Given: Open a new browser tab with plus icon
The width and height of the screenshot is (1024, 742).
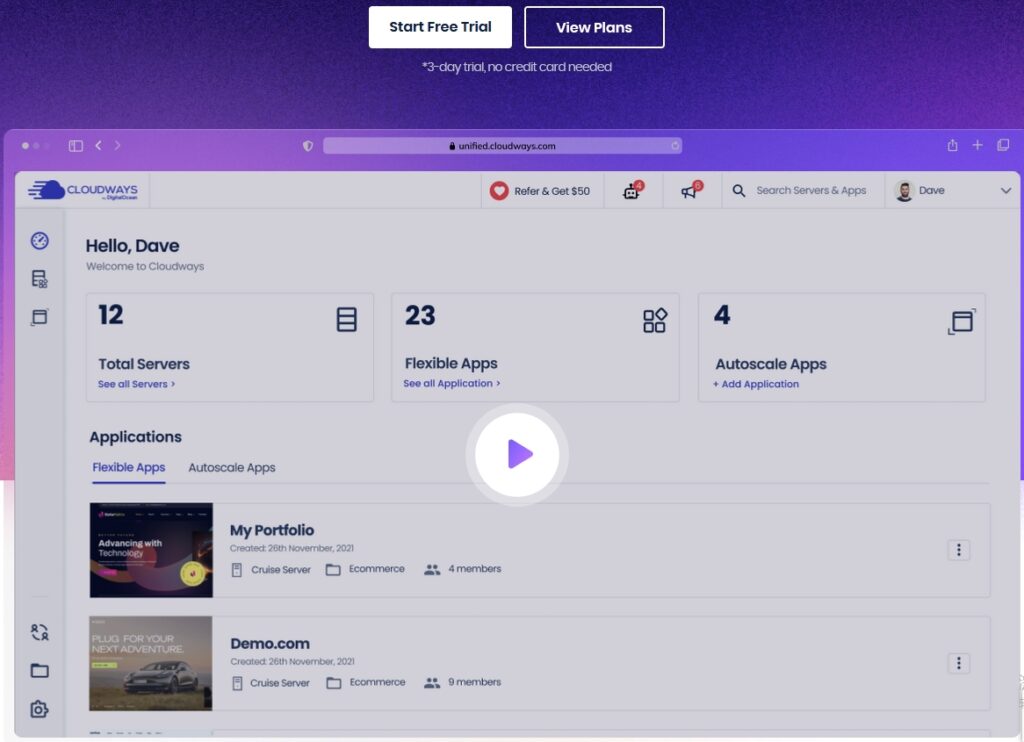Looking at the screenshot, I should (977, 146).
